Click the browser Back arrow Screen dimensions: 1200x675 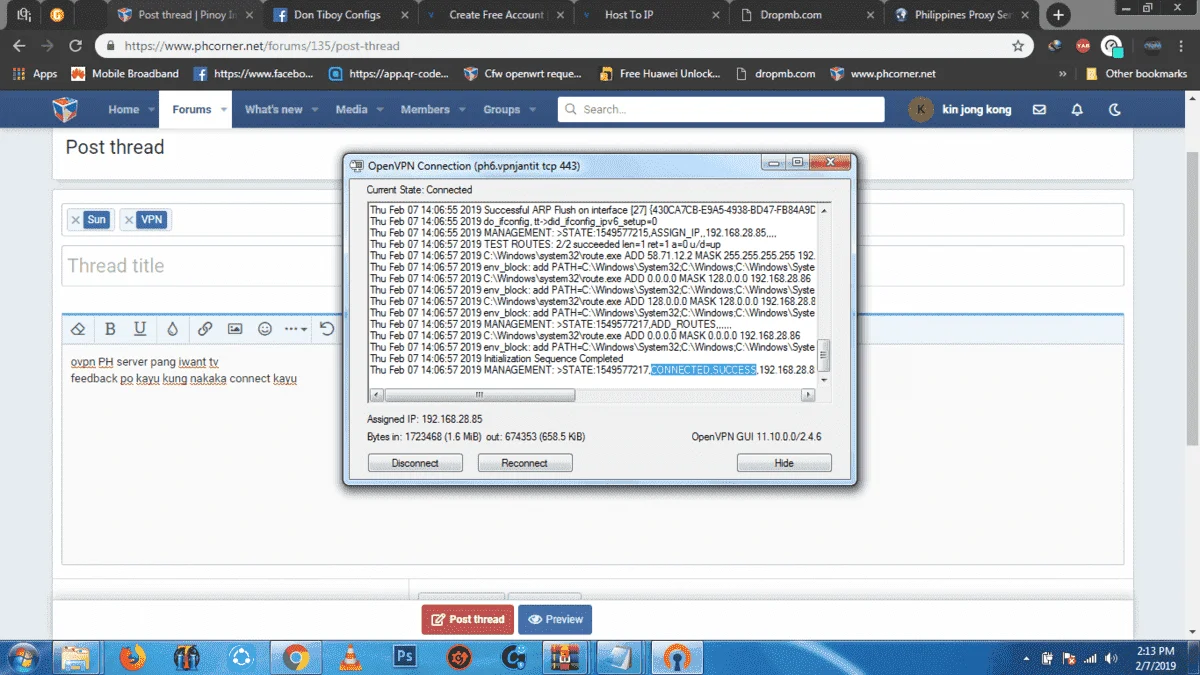tap(19, 46)
